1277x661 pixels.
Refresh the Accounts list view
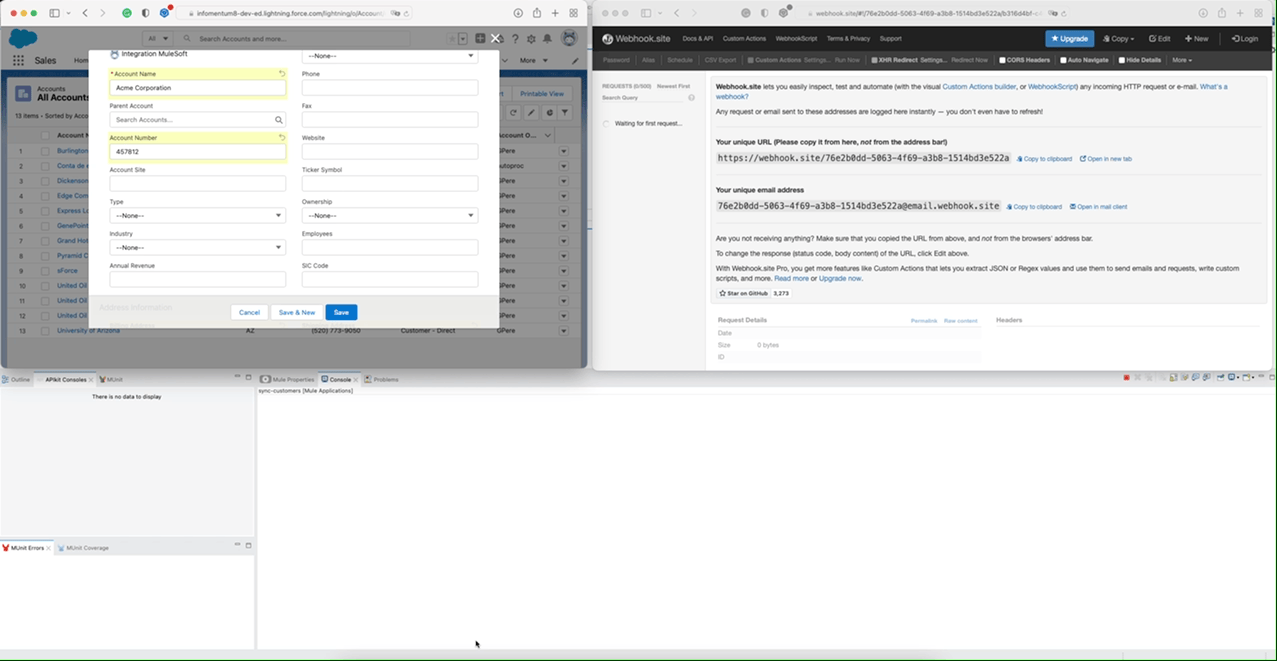[x=513, y=113]
